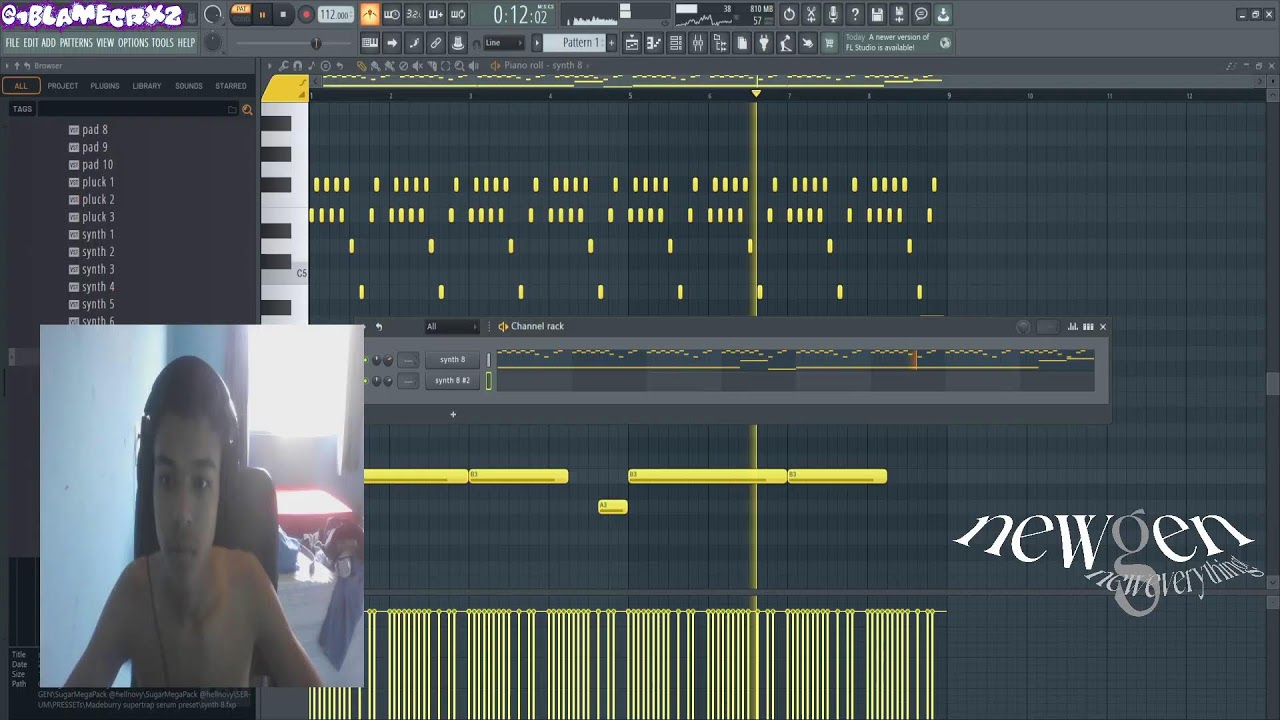Add a channel with plus button
Viewport: 1280px width, 720px height.
(453, 414)
